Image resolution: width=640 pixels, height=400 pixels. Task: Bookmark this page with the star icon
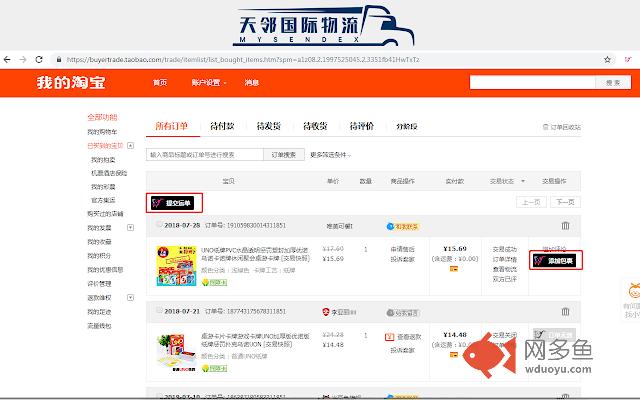coord(607,60)
